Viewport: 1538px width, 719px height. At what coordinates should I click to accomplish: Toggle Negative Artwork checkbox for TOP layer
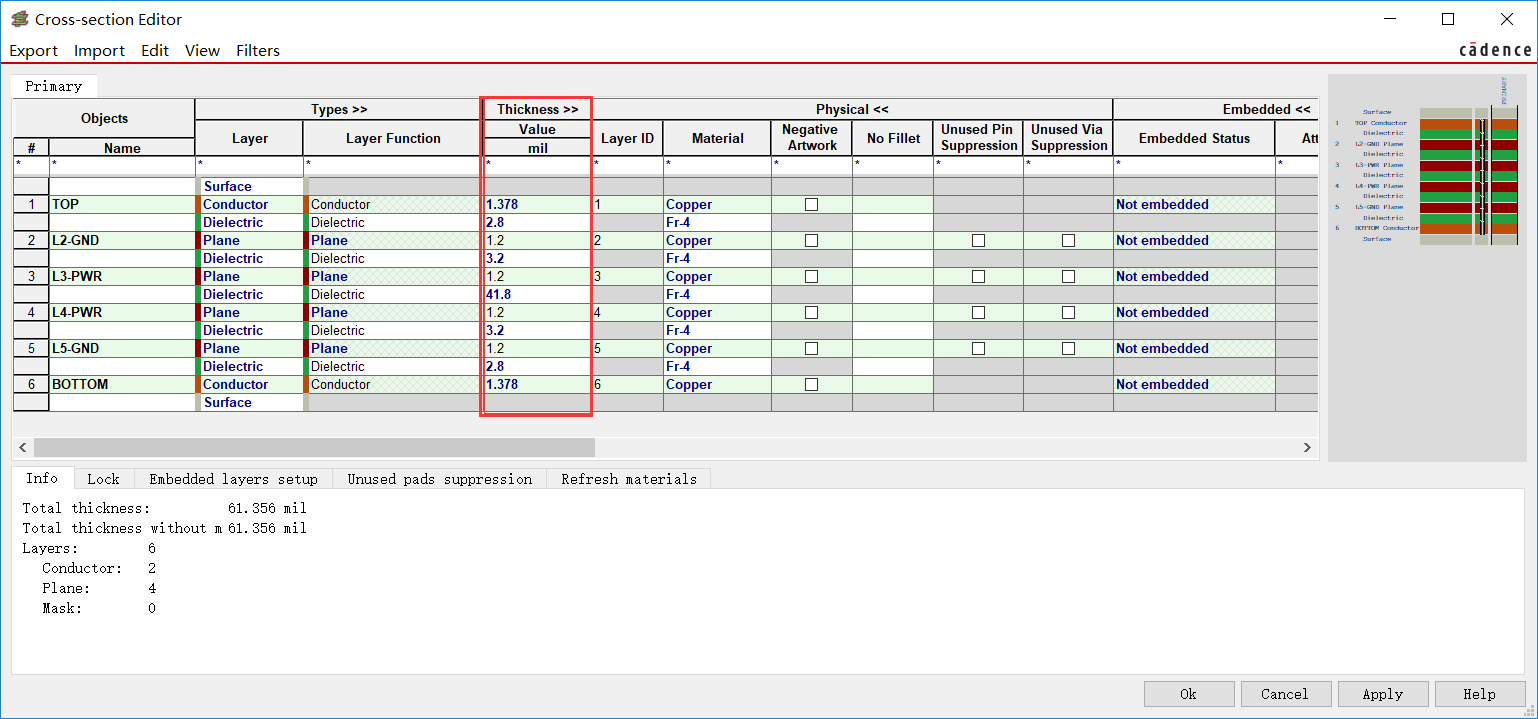coord(811,205)
